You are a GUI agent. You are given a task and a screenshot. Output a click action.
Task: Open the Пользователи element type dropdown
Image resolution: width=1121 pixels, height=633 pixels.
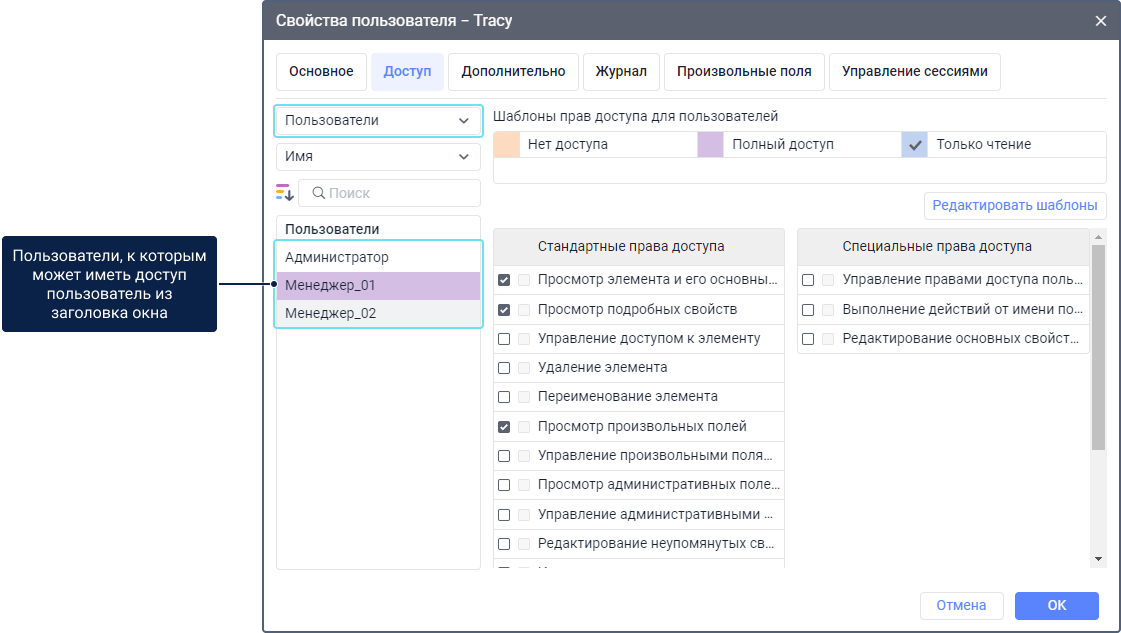pos(377,120)
